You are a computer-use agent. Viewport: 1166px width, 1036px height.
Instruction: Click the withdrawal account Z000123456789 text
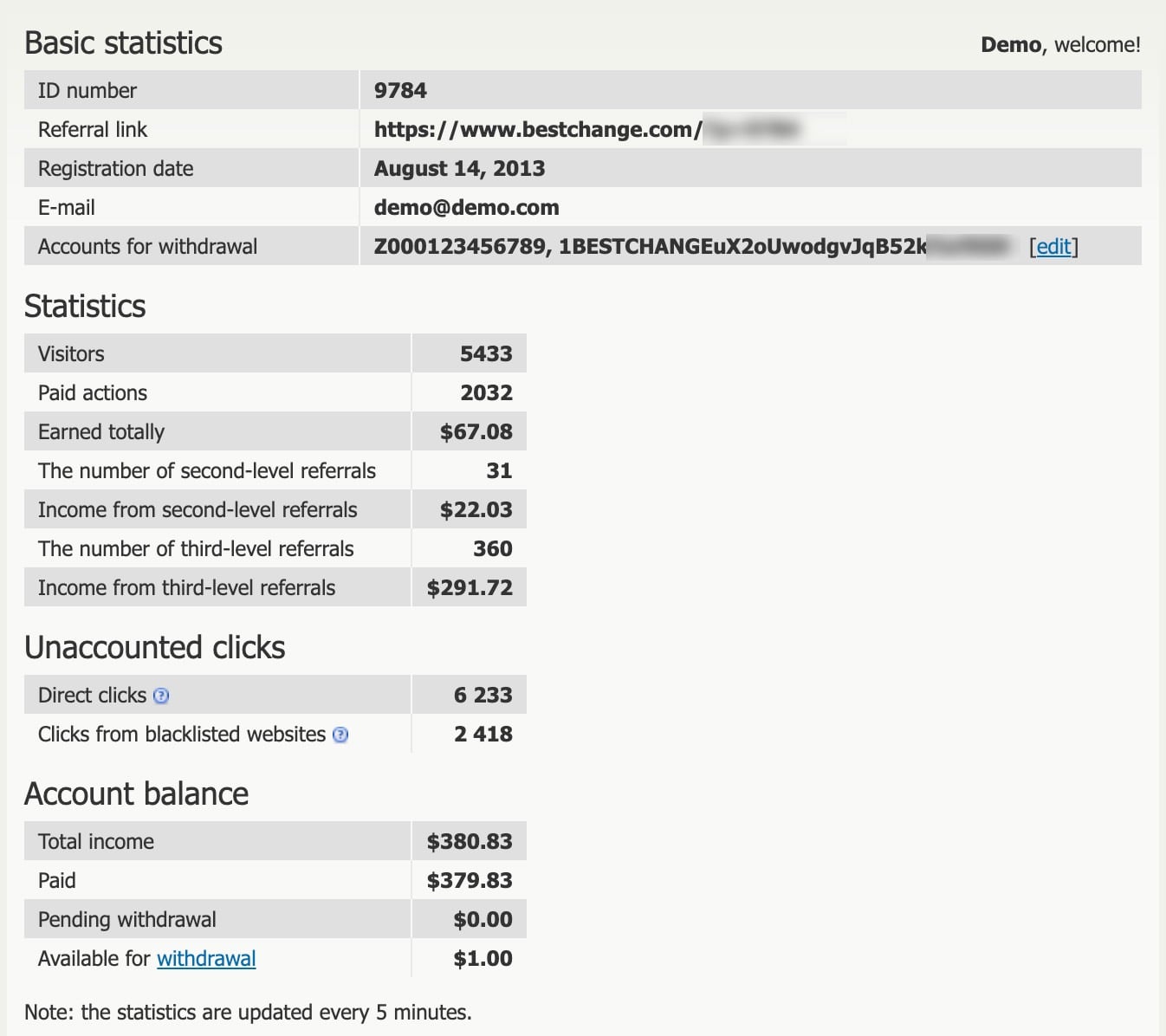tap(459, 247)
